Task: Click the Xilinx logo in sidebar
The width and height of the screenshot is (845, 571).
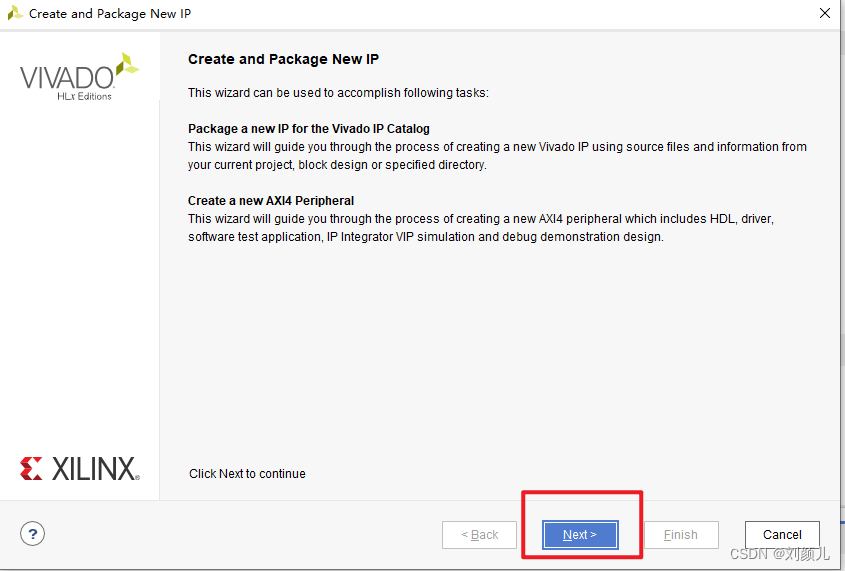Action: coord(80,469)
